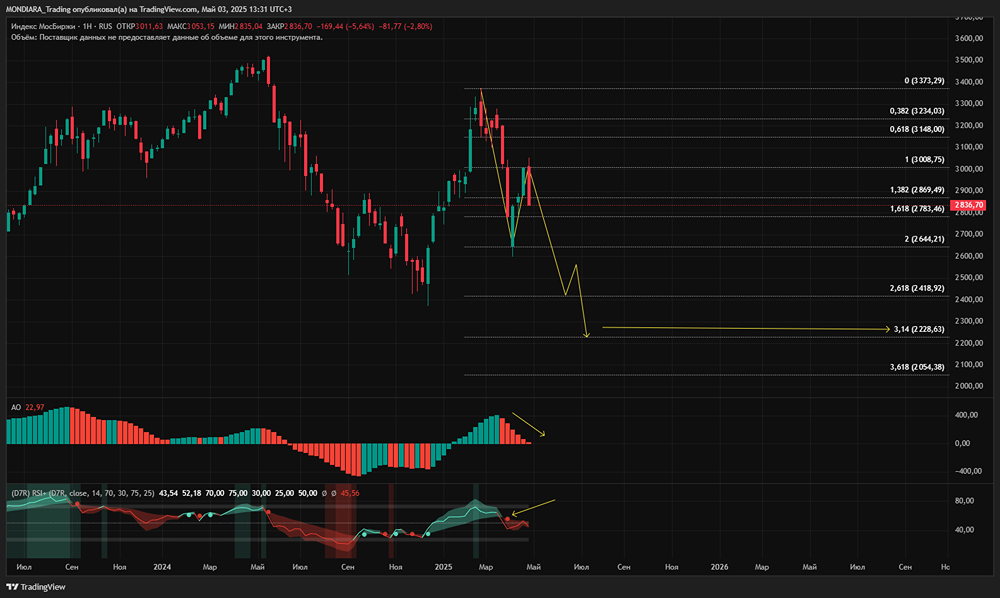Select Fibonacci level 1,618 (2 783,46) label
This screenshot has width=1000, height=598.
coord(917,208)
